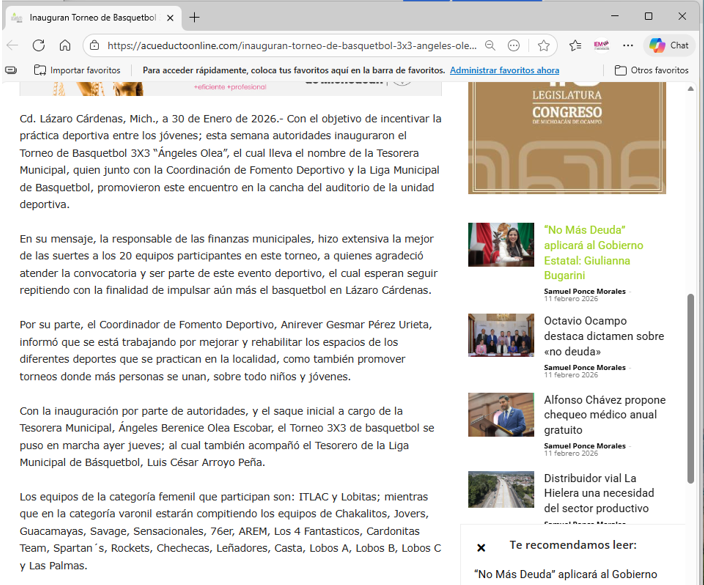Open Distribuidor vial aerial photo thumbnail

coord(501,489)
